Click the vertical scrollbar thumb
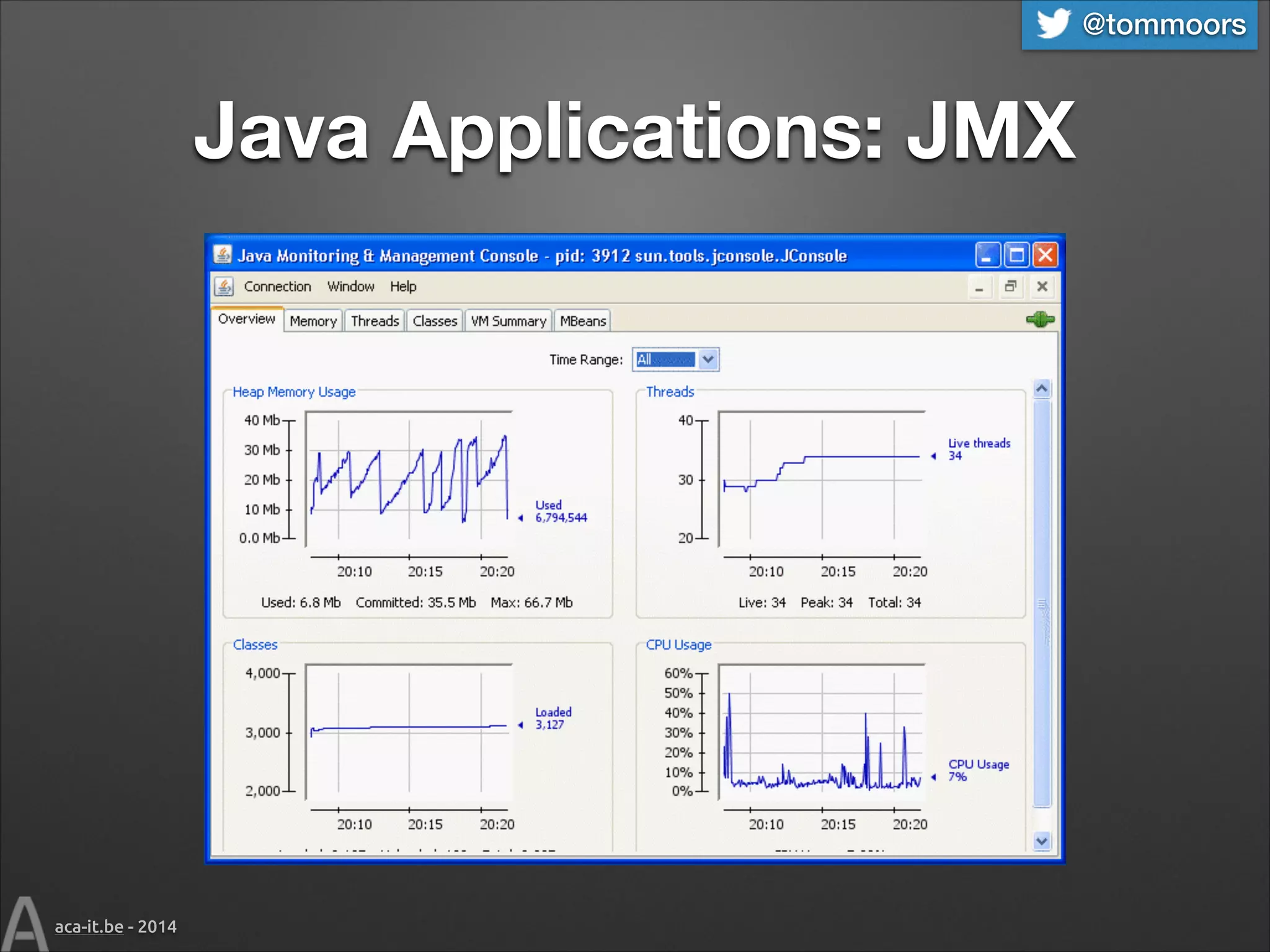The height and width of the screenshot is (952, 1270). point(1042,604)
